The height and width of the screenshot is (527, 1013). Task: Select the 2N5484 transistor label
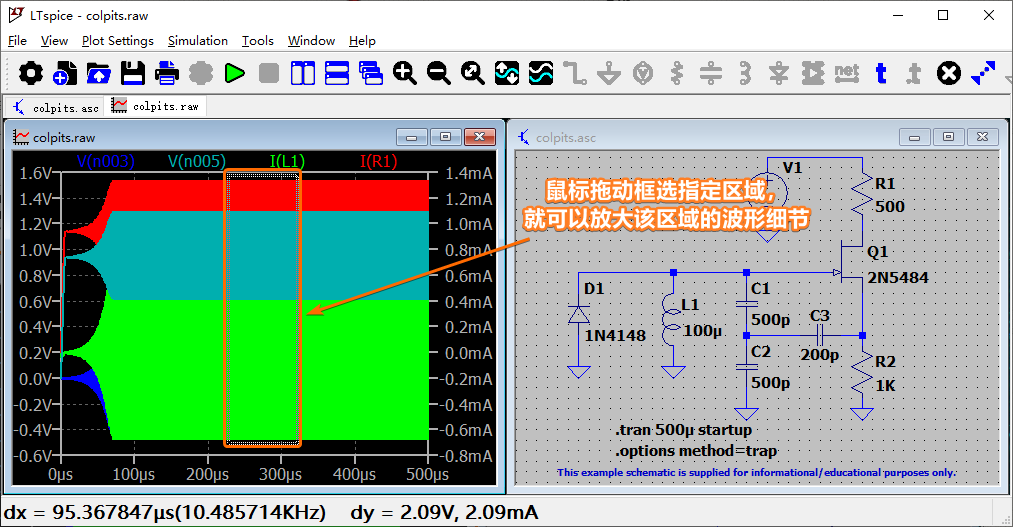(x=898, y=278)
